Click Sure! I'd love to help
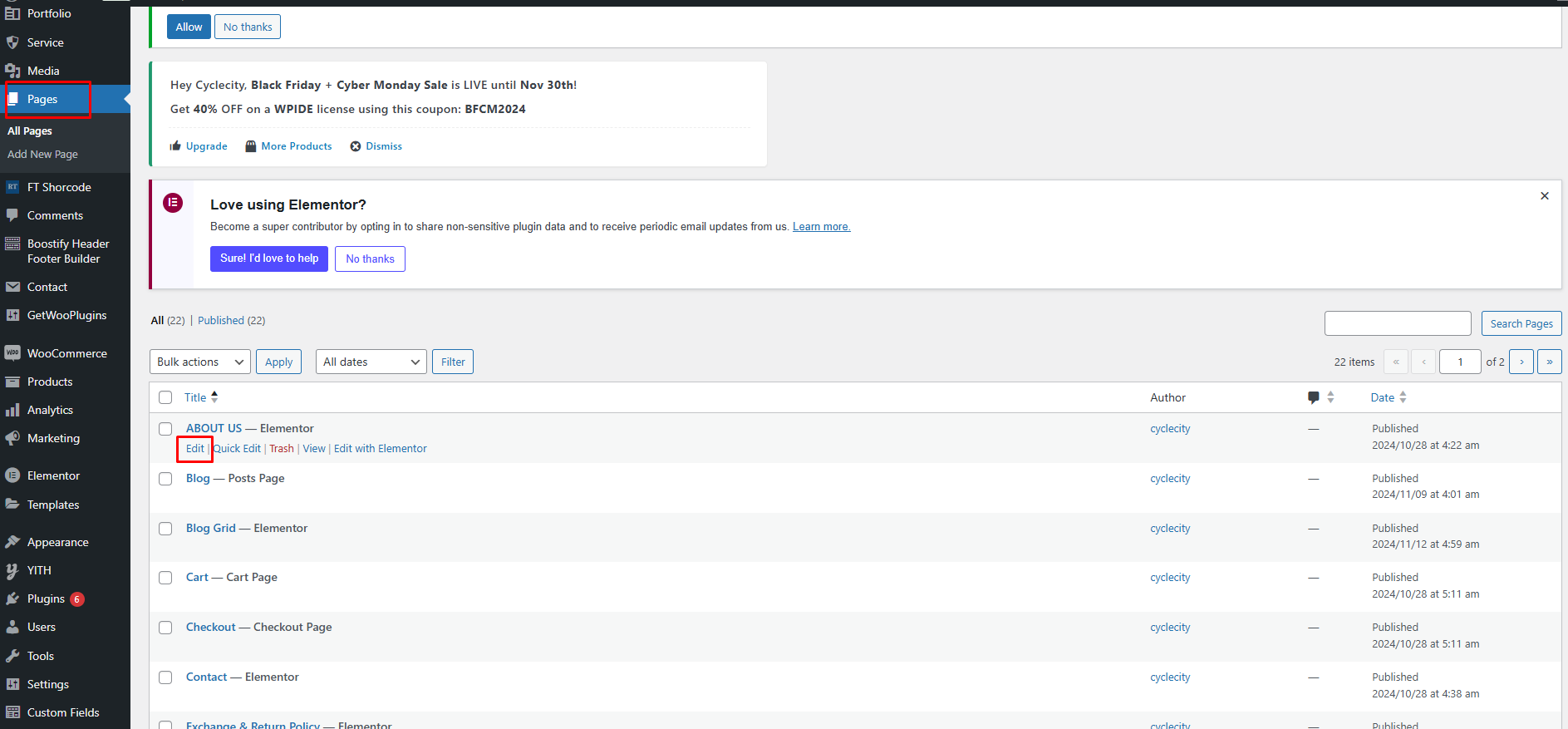 [269, 259]
